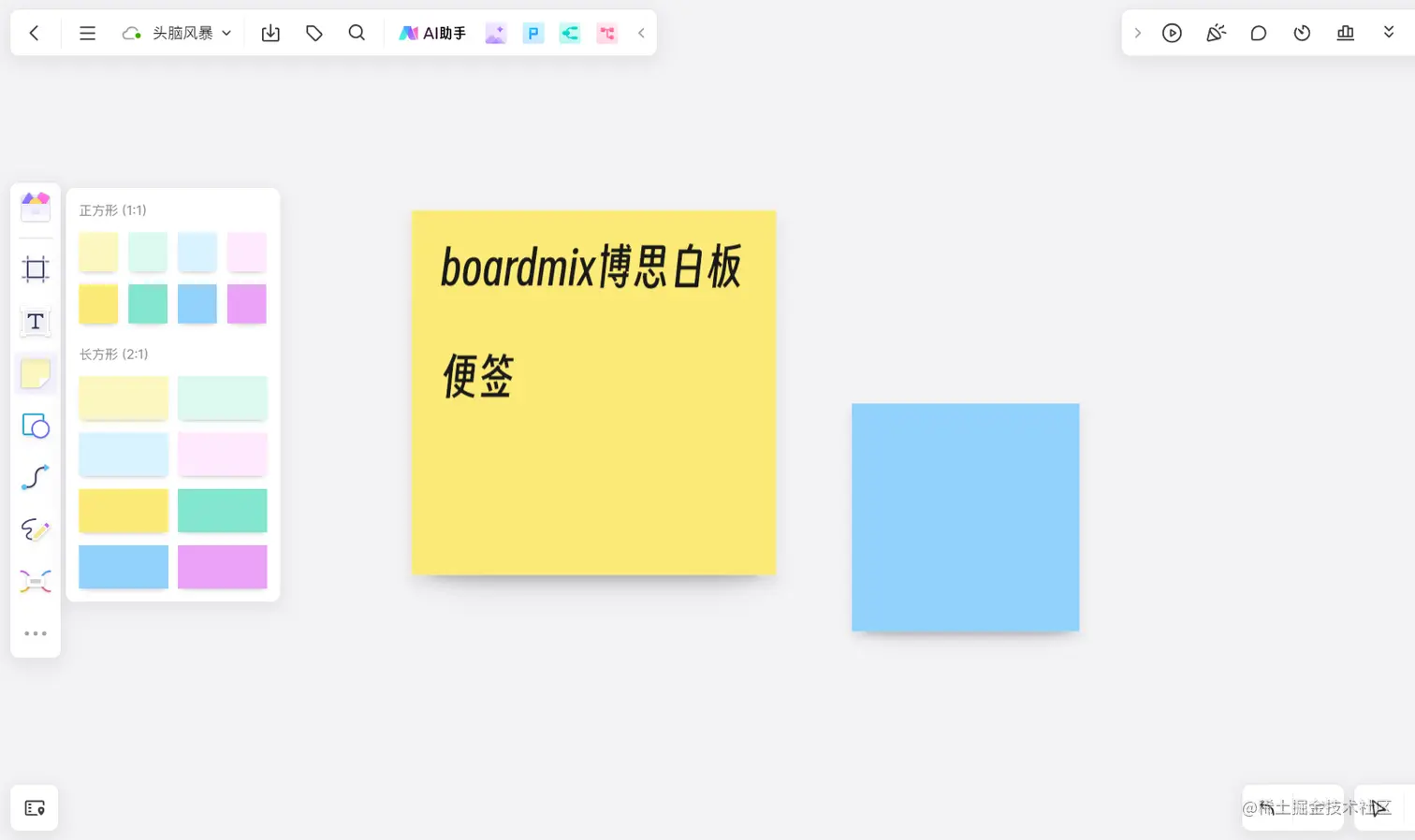Start presentation playback mode
Image resolution: width=1415 pixels, height=840 pixels.
pos(1172,33)
